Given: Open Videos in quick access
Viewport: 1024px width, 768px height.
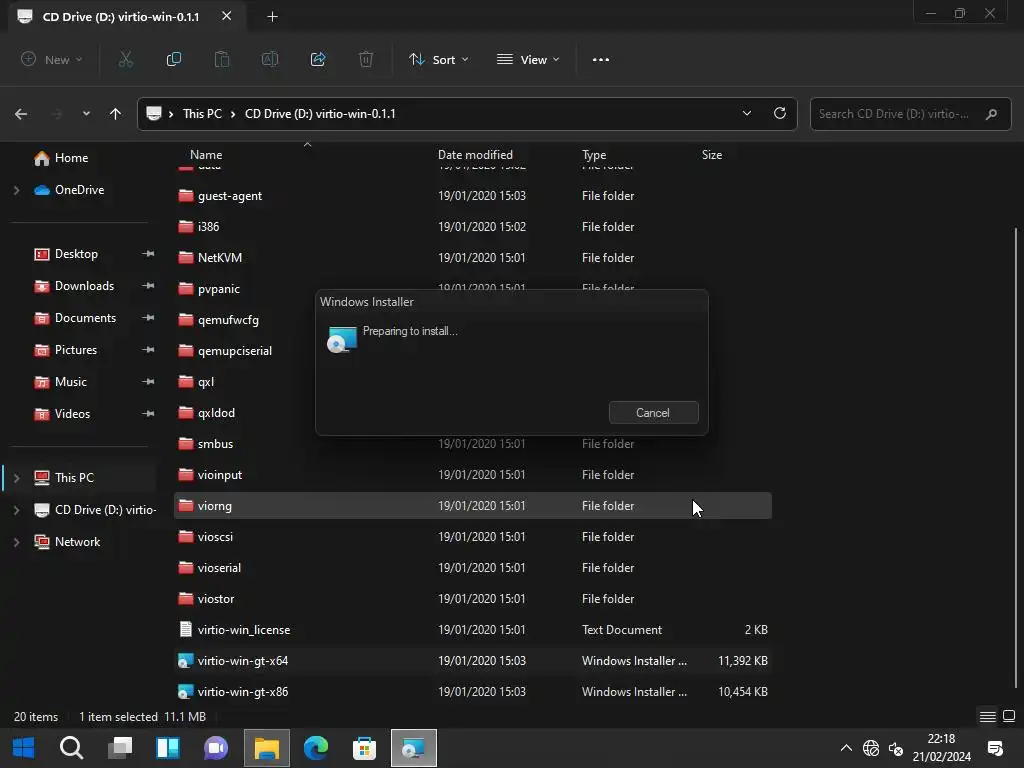Looking at the screenshot, I should pyautogui.click(x=72, y=414).
